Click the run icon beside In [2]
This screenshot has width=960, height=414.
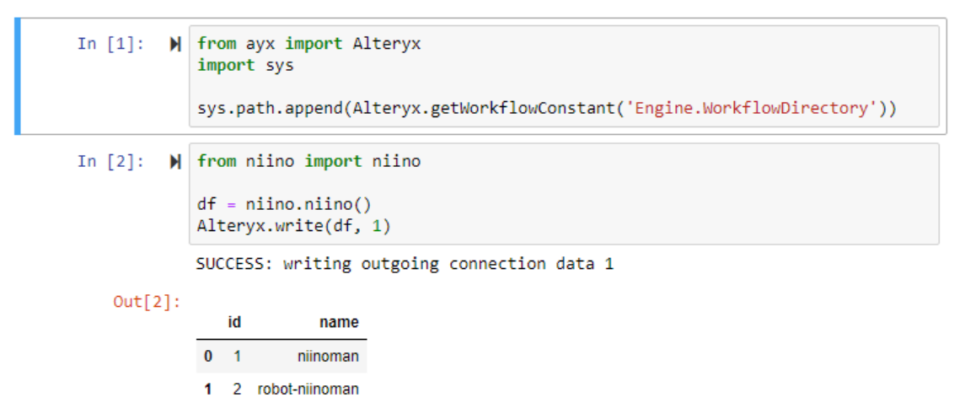(x=176, y=161)
